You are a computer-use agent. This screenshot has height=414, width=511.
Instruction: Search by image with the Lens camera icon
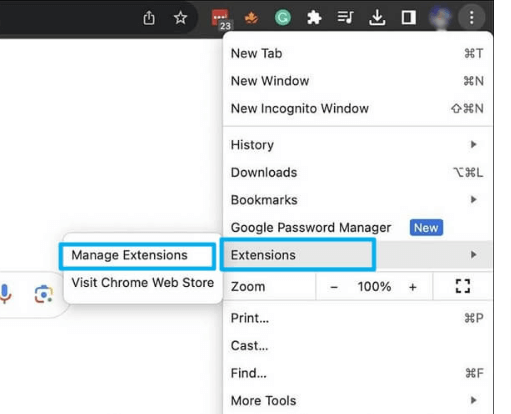click(x=43, y=294)
